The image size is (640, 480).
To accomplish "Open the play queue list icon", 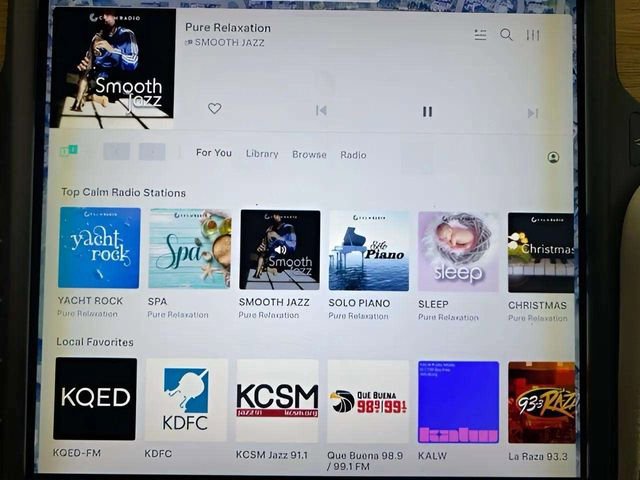I will 480,35.
